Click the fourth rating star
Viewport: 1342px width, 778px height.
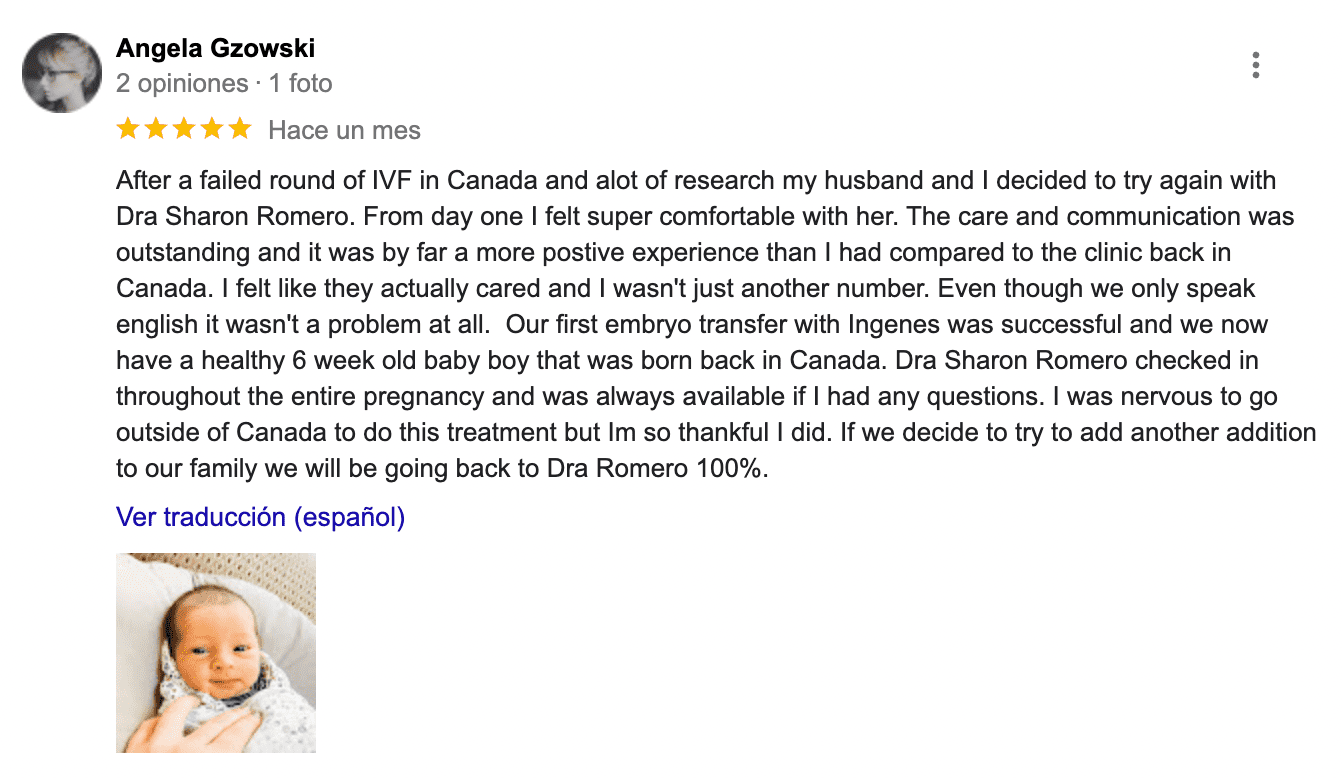(211, 129)
